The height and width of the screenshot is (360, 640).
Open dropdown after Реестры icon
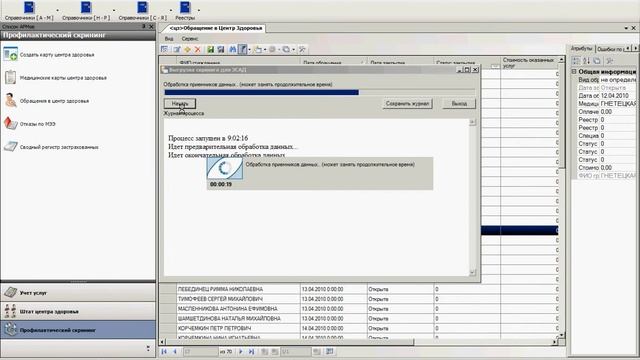(199, 10)
